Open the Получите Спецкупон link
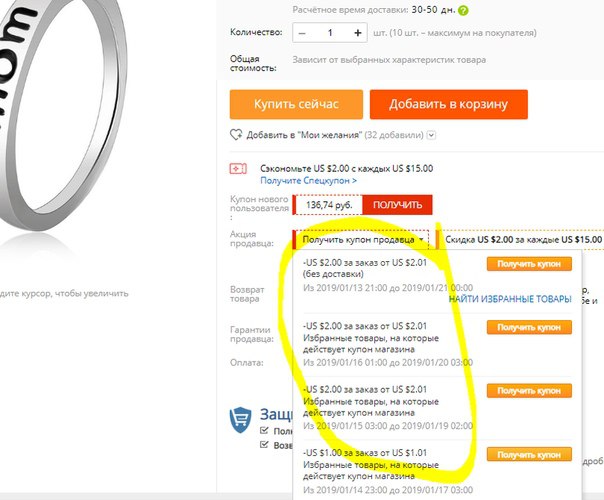 (309, 180)
